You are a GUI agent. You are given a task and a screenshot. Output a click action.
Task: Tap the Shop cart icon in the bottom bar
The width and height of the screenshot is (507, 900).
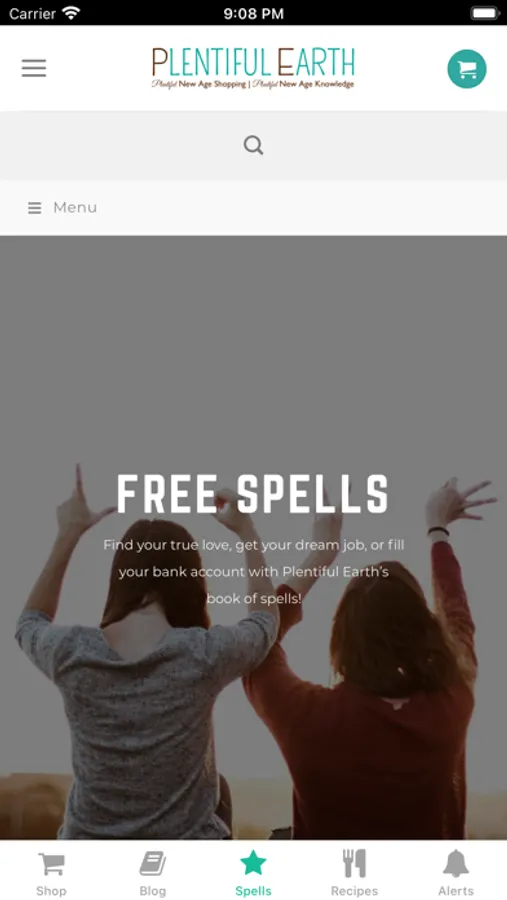pyautogui.click(x=51, y=864)
